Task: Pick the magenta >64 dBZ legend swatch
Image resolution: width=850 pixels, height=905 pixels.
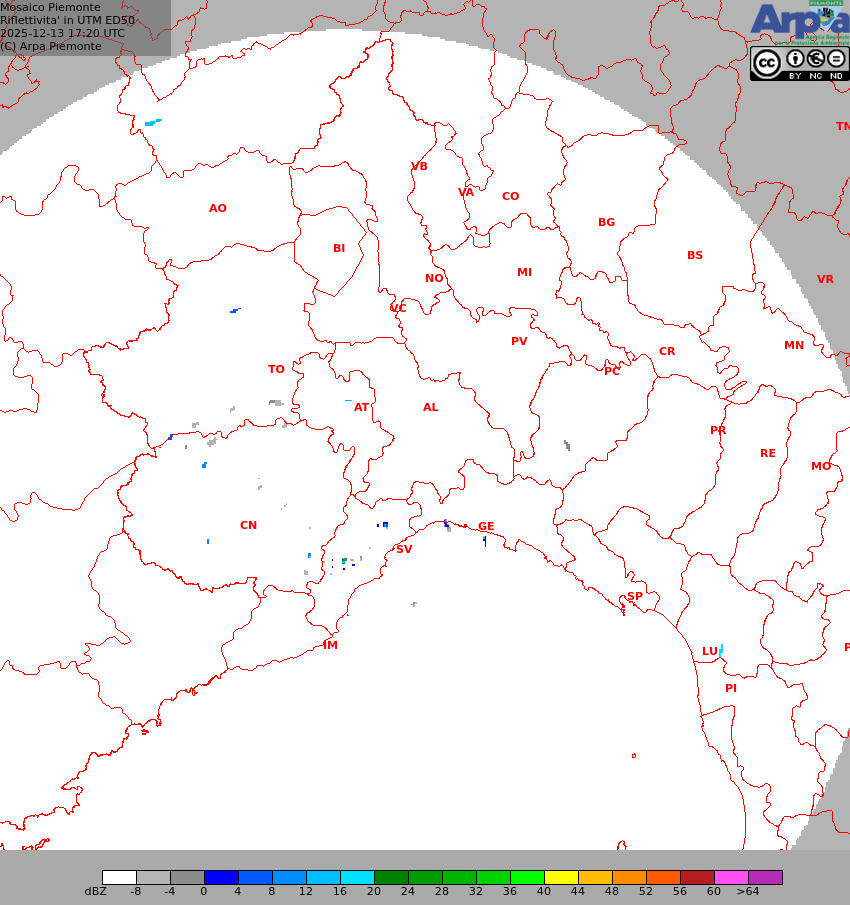Action: point(765,877)
